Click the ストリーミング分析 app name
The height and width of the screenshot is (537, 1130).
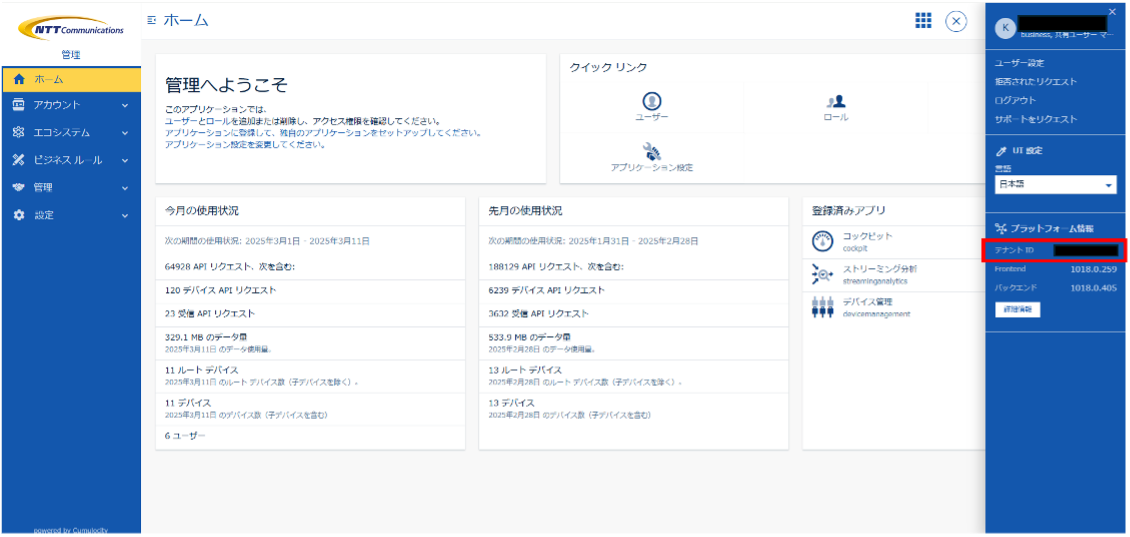pos(879,269)
